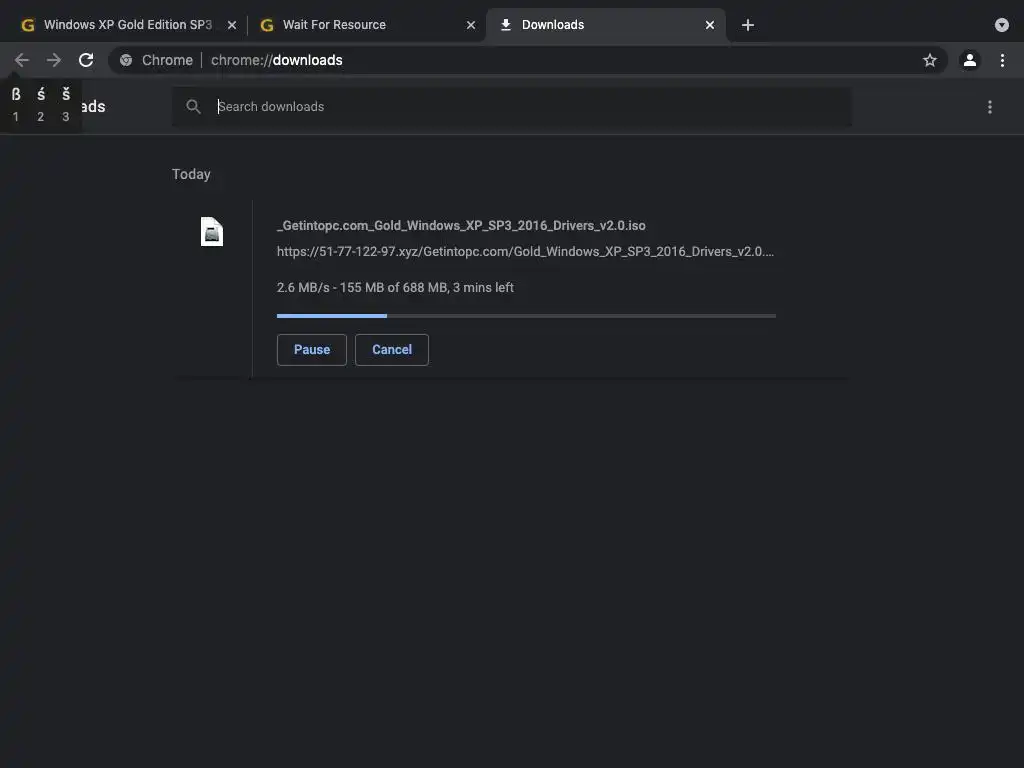Click the download progress bar
1024x768 pixels.
click(x=526, y=315)
